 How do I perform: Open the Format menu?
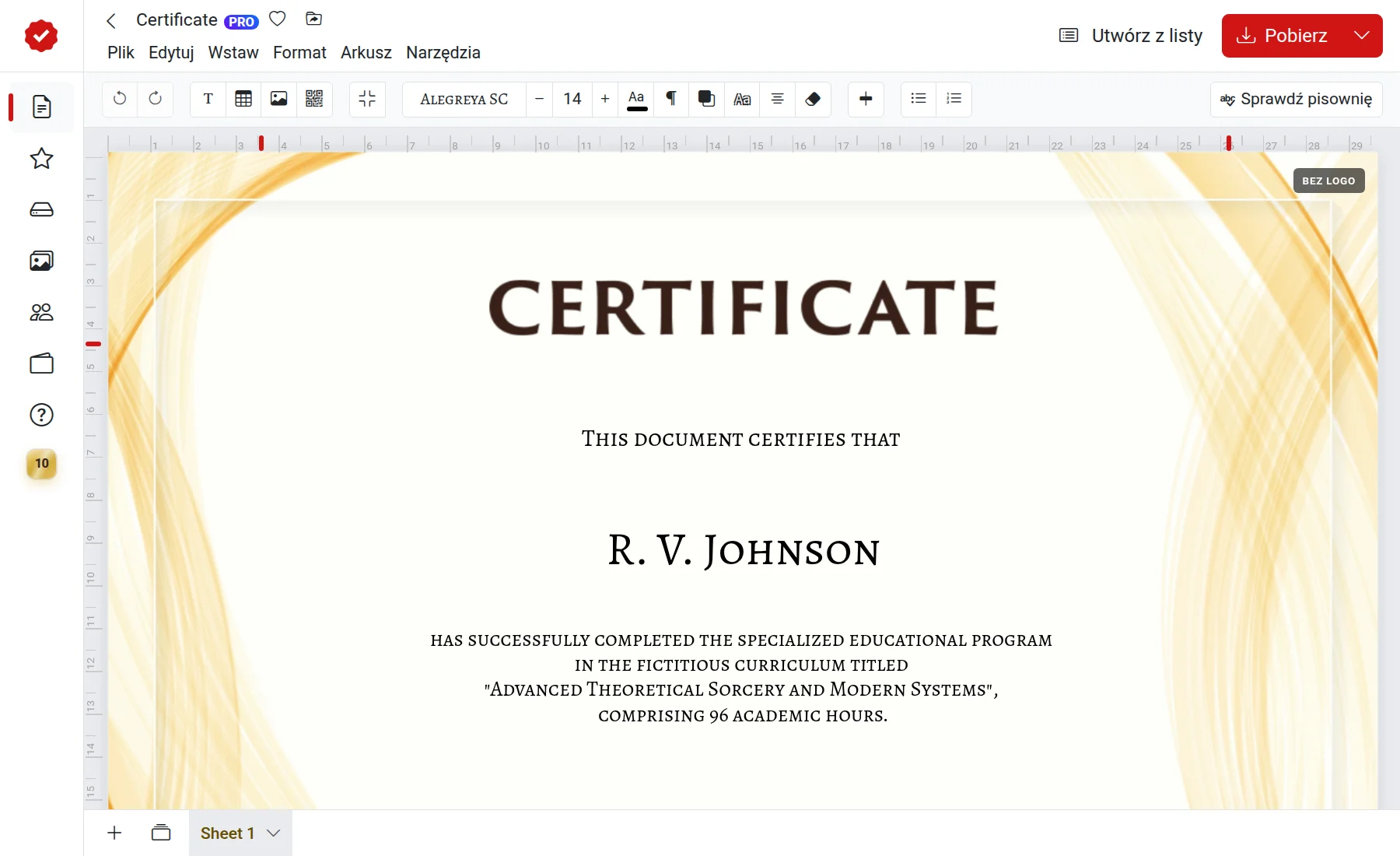(x=299, y=52)
